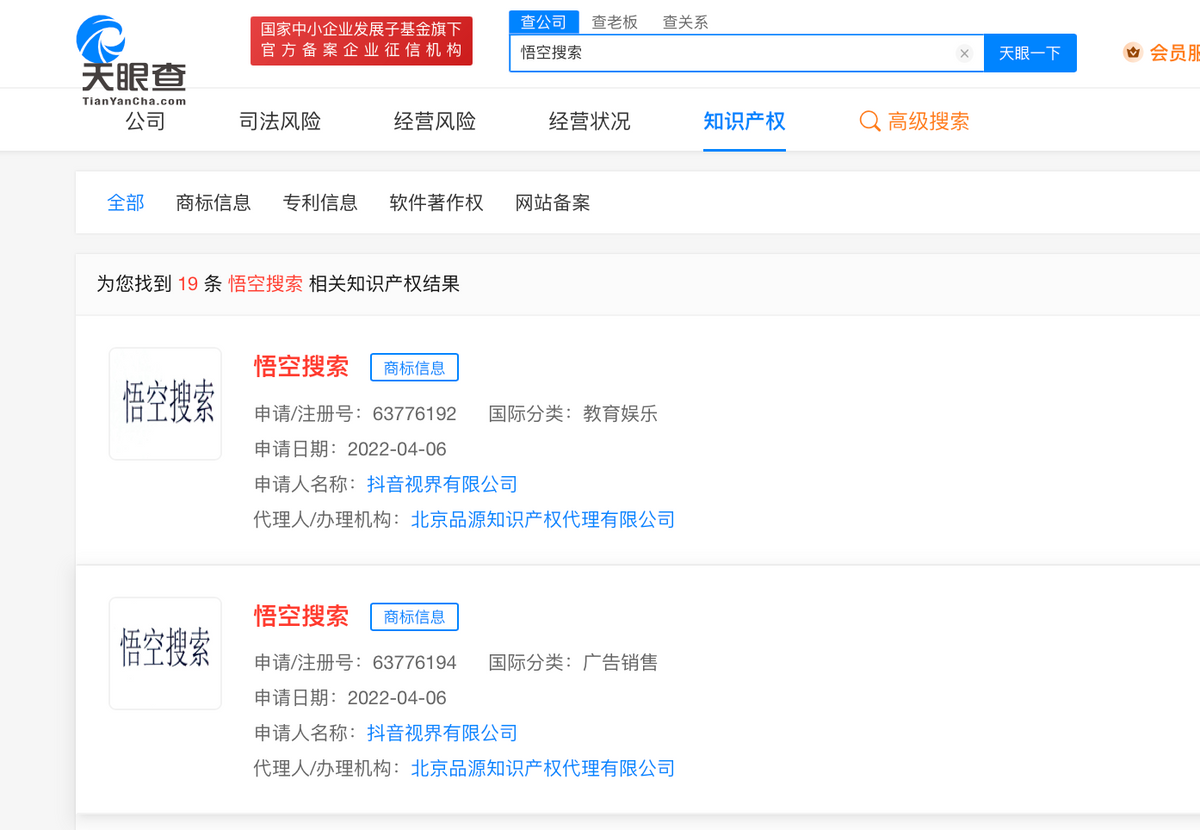The width and height of the screenshot is (1200, 830).
Task: Switch to 查关系 search mode
Action: pyautogui.click(x=685, y=22)
